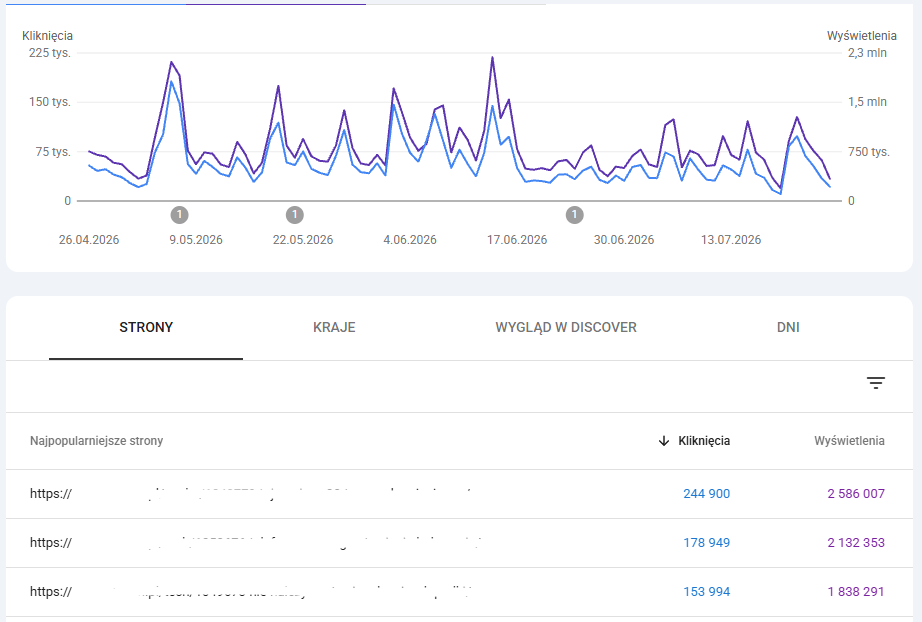Sort the table by Kliknięcia column
The image size is (922, 622).
click(704, 441)
